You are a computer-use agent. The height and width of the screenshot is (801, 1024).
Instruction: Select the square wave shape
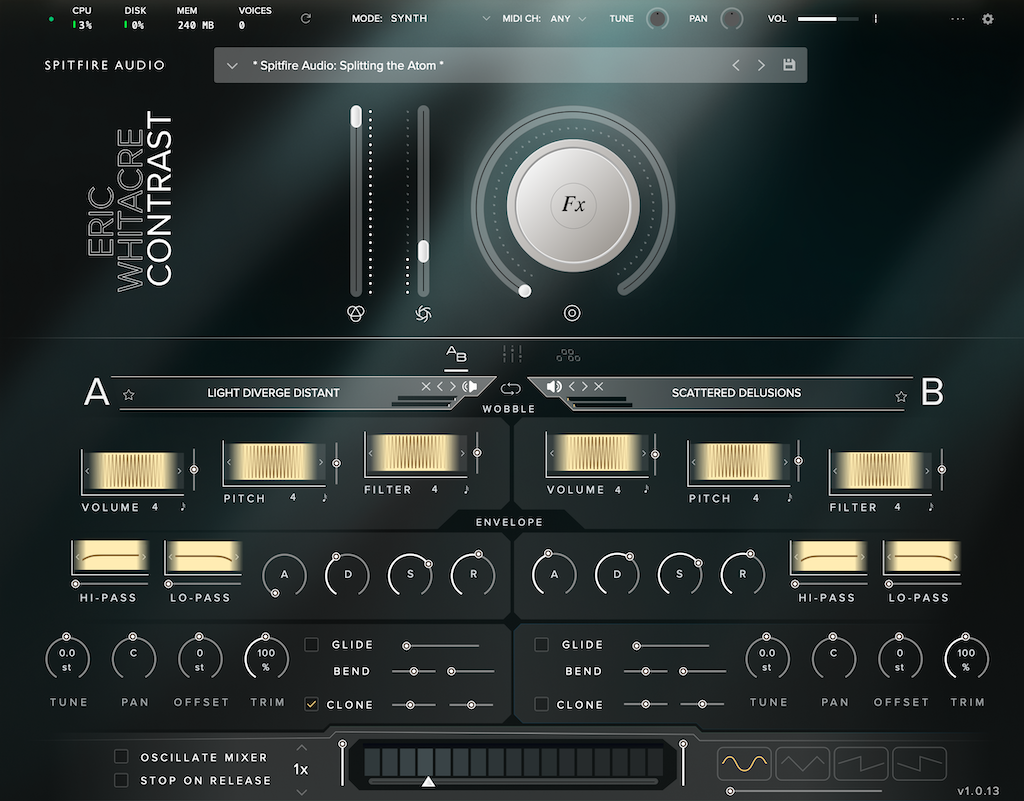[920, 763]
